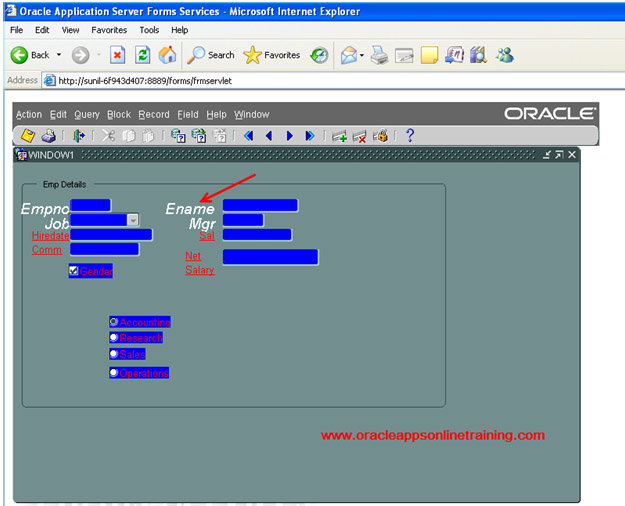This screenshot has width=625, height=506.
Task: Expand the Job dropdown list
Action: (133, 220)
